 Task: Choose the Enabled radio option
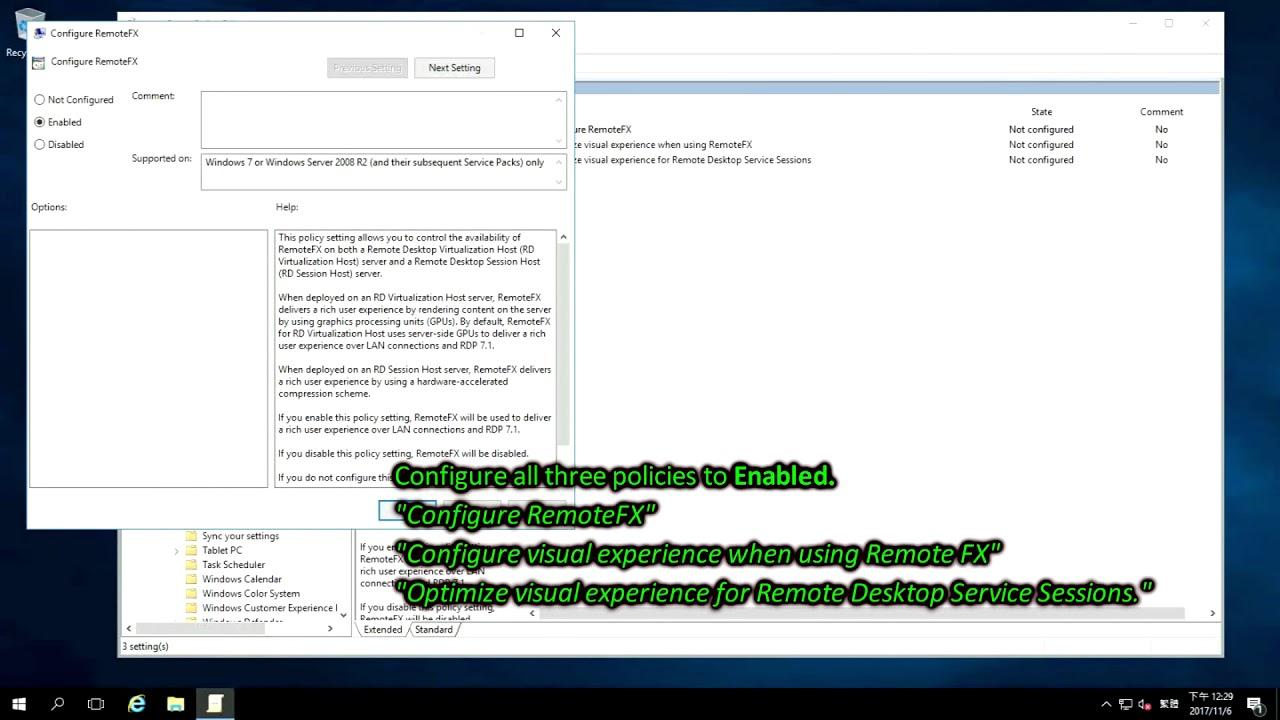[40, 122]
